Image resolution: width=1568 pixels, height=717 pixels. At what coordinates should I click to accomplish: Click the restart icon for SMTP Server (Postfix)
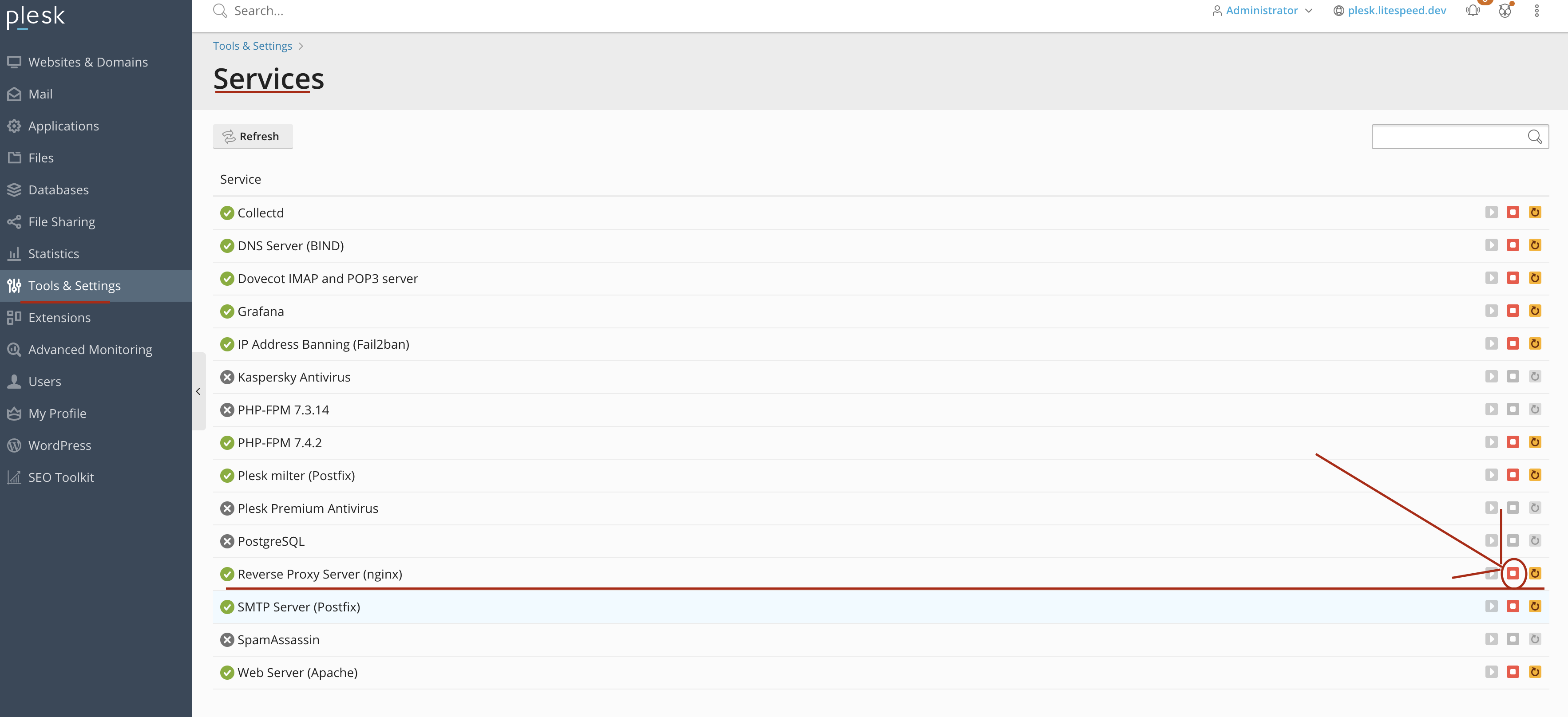(1535, 606)
